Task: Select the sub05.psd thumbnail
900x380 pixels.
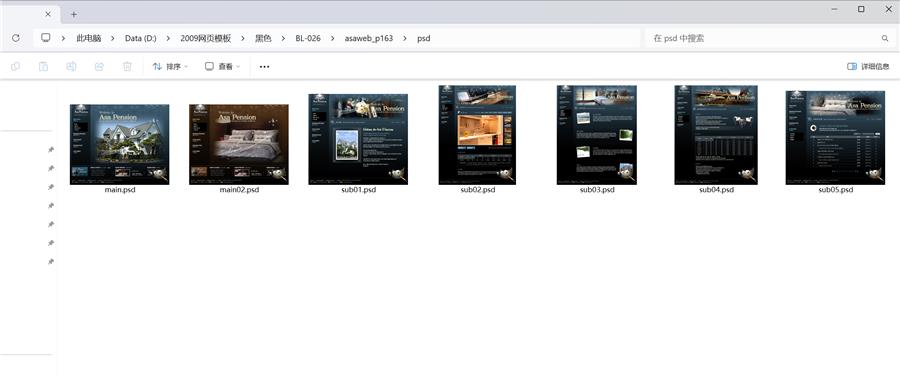Action: tap(835, 138)
